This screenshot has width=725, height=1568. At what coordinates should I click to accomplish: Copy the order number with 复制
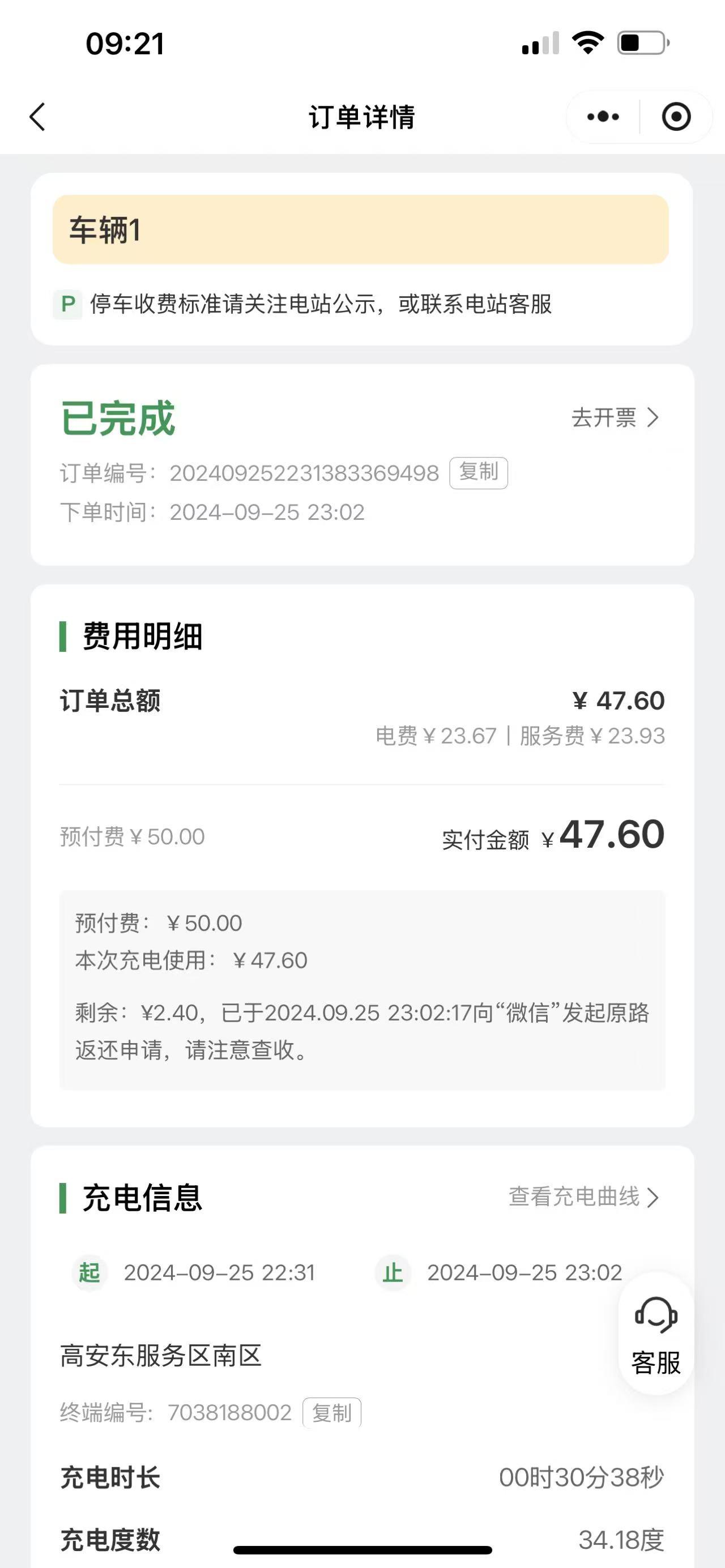tap(479, 472)
